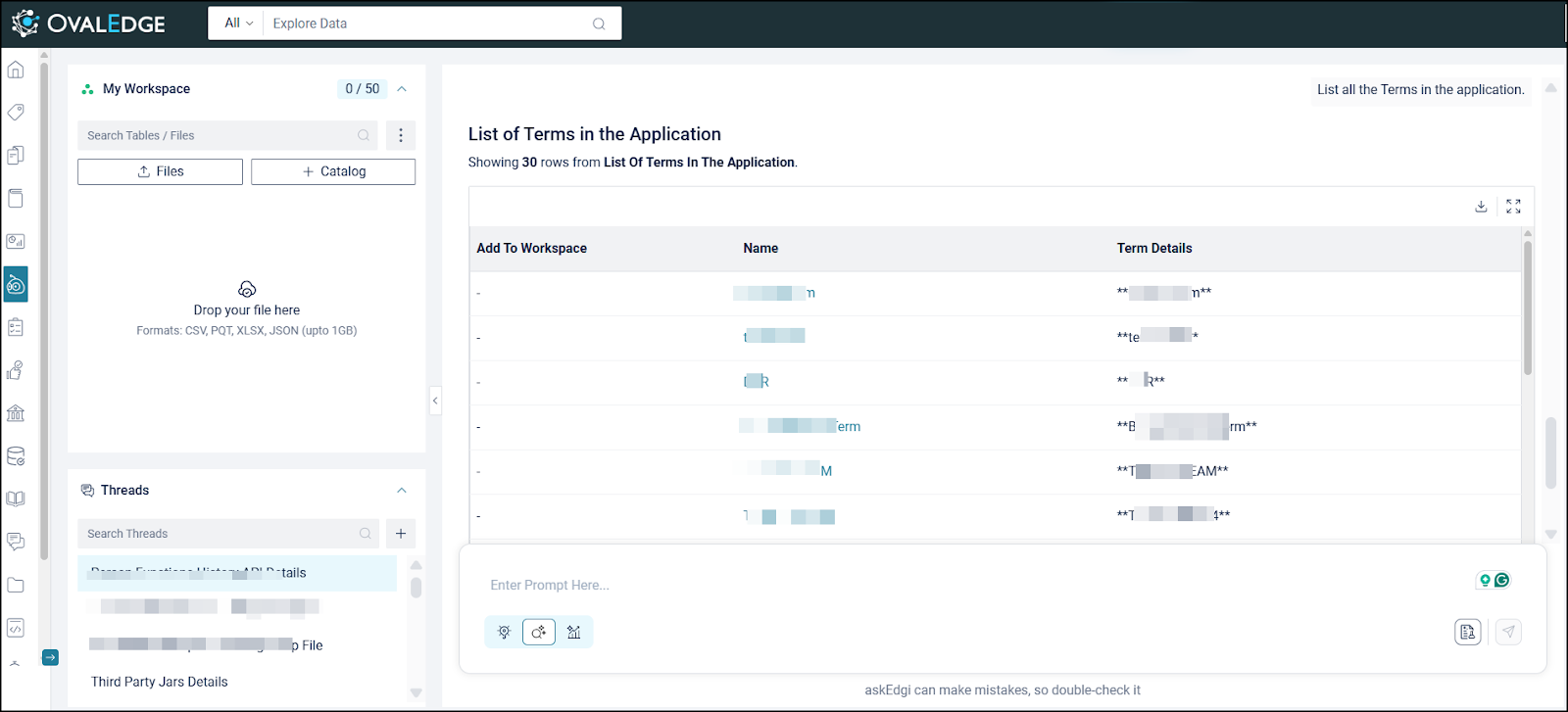The image size is (1568, 712).
Task: Open the All search scope dropdown
Action: click(x=238, y=24)
